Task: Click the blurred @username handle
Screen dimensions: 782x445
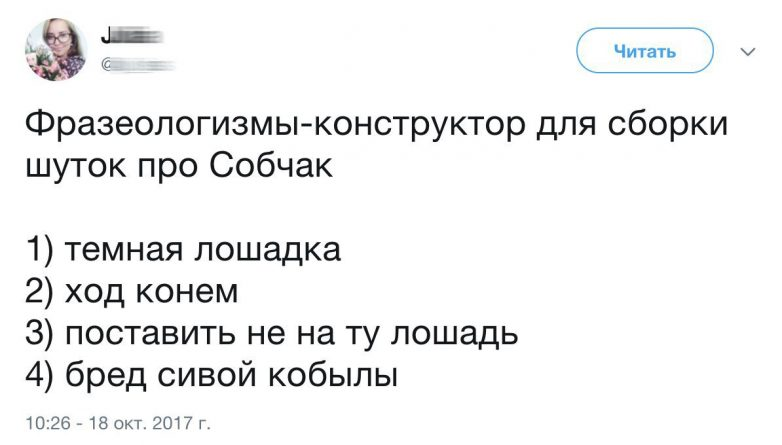Action: 136,65
